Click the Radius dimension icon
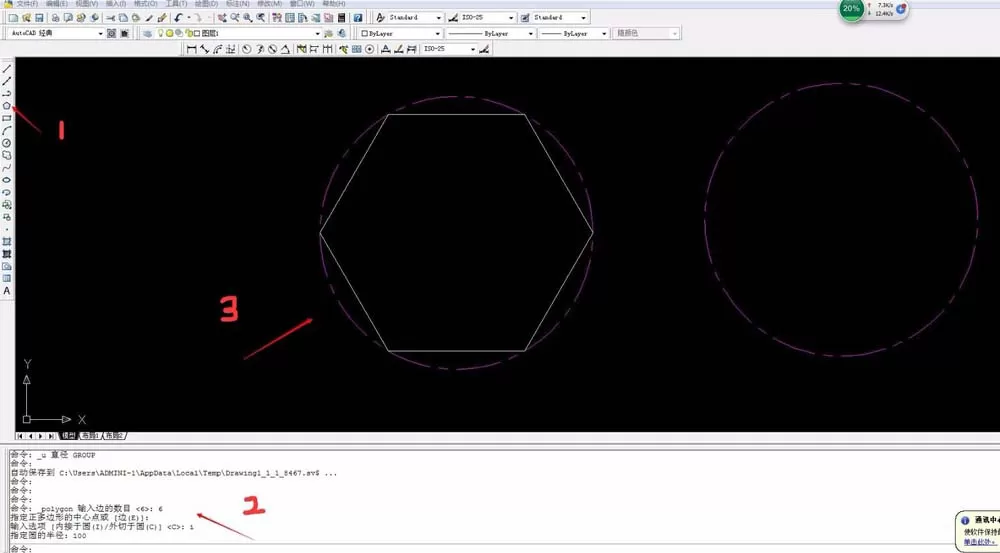The width and height of the screenshot is (1000, 553). click(x=246, y=49)
